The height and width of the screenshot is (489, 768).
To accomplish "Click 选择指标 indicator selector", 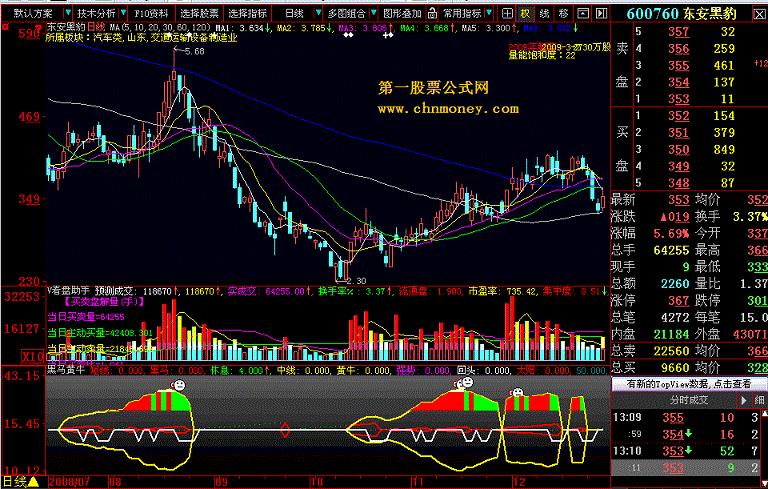I will coord(247,13).
